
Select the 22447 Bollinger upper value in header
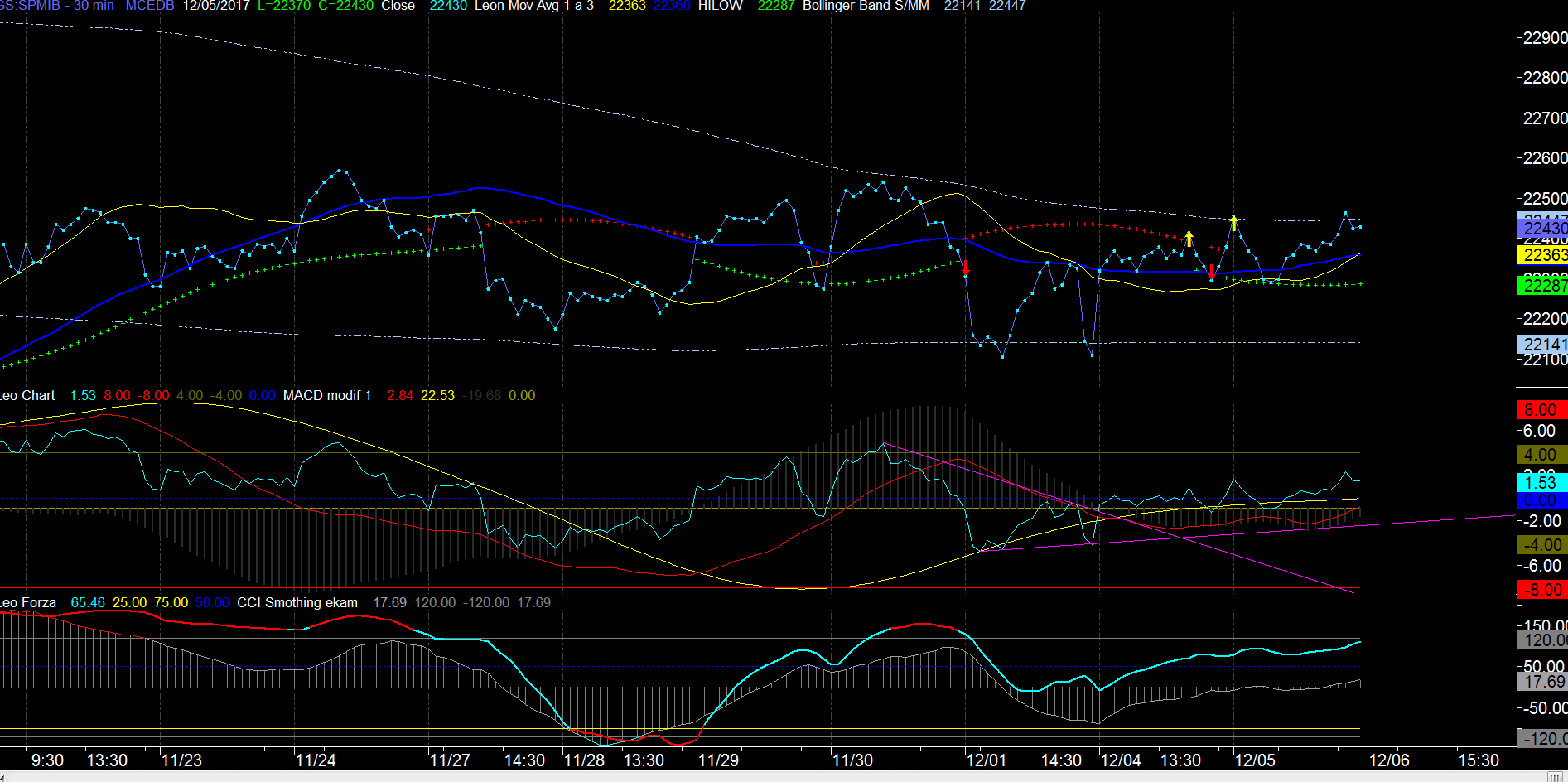(1007, 6)
